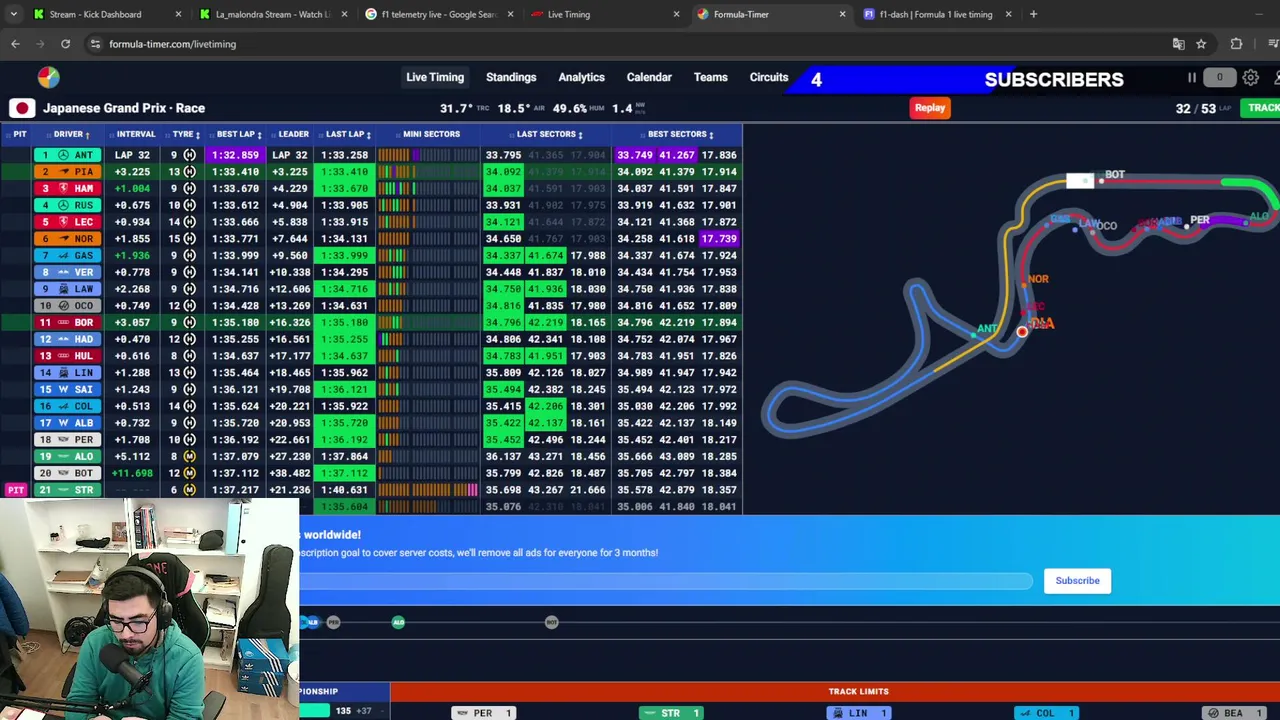Click the Japanese flag icon
The height and width of the screenshot is (720, 1280).
point(22,108)
